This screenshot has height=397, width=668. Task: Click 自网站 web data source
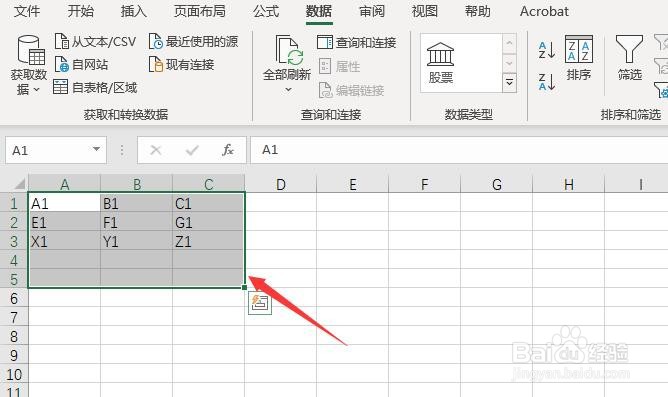tap(81, 64)
